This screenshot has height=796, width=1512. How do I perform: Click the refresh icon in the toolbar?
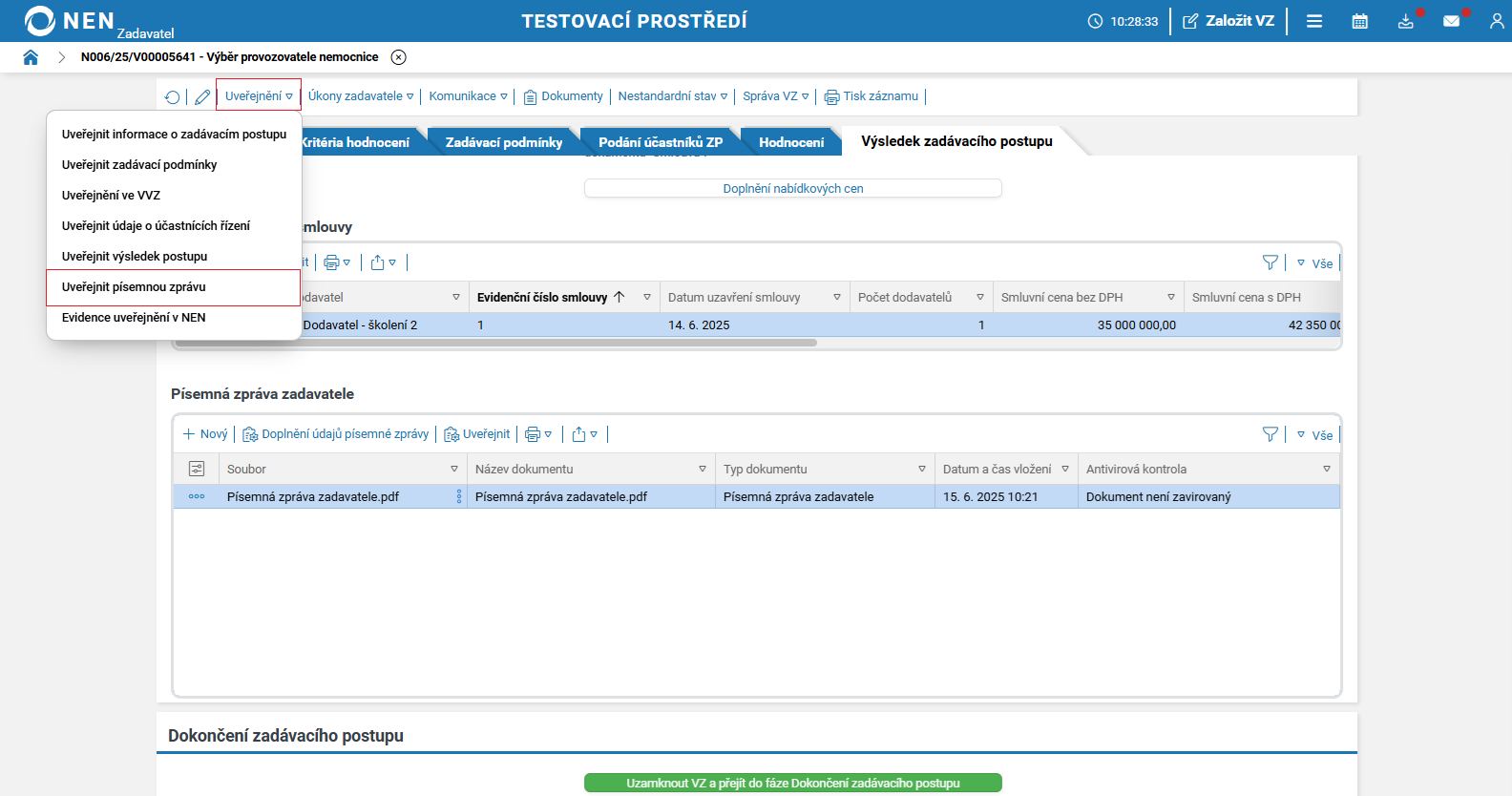[x=173, y=97]
